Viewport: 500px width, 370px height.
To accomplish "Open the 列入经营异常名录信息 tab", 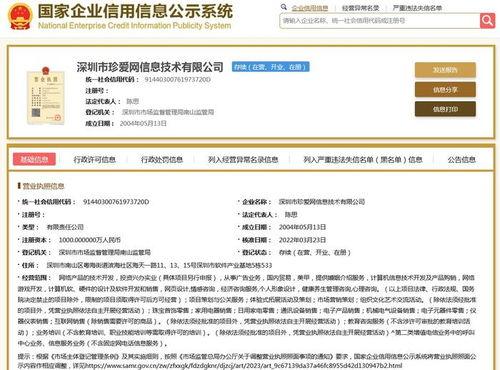I will coord(243,160).
